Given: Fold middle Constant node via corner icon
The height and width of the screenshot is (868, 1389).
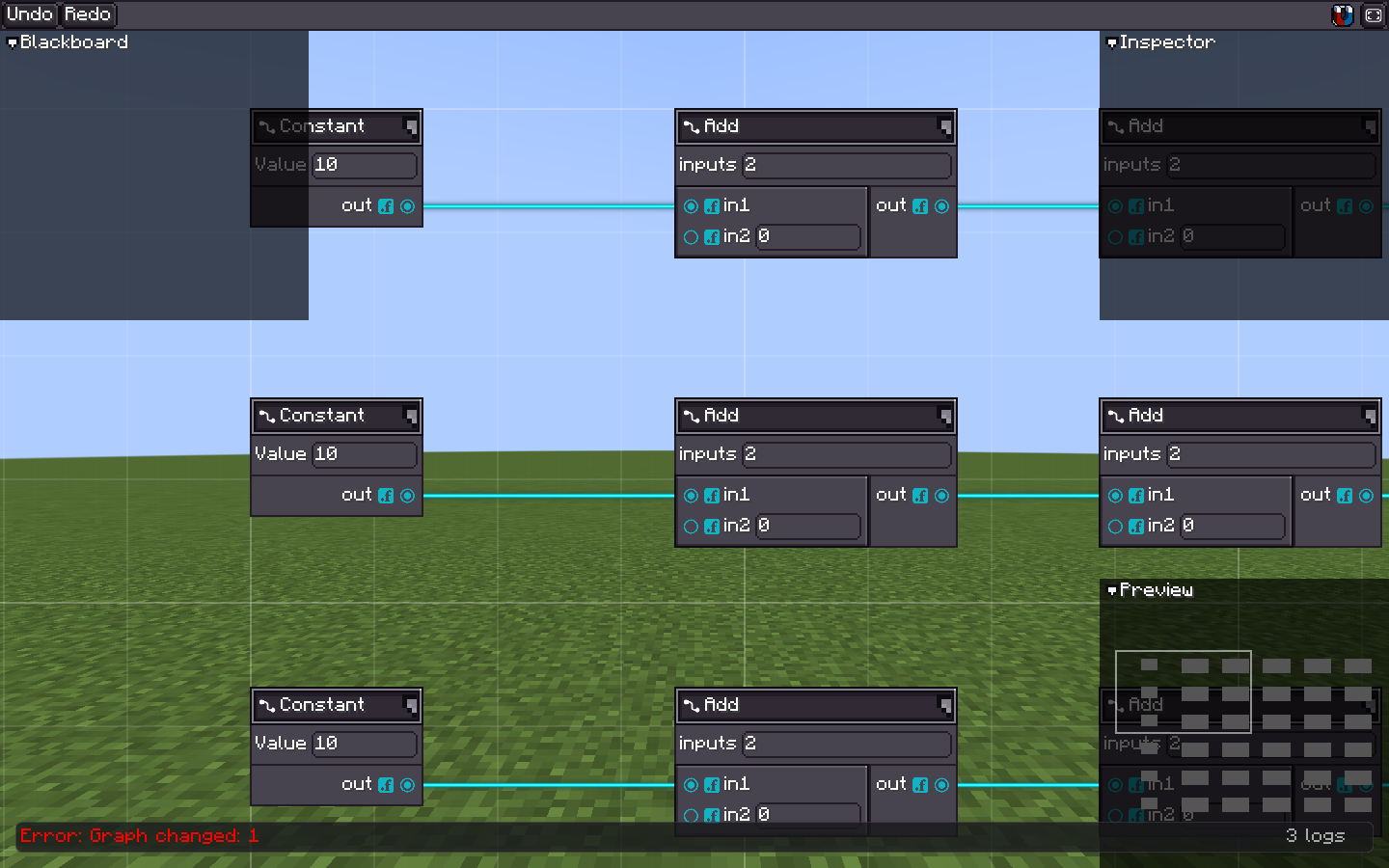Looking at the screenshot, I should pyautogui.click(x=411, y=416).
